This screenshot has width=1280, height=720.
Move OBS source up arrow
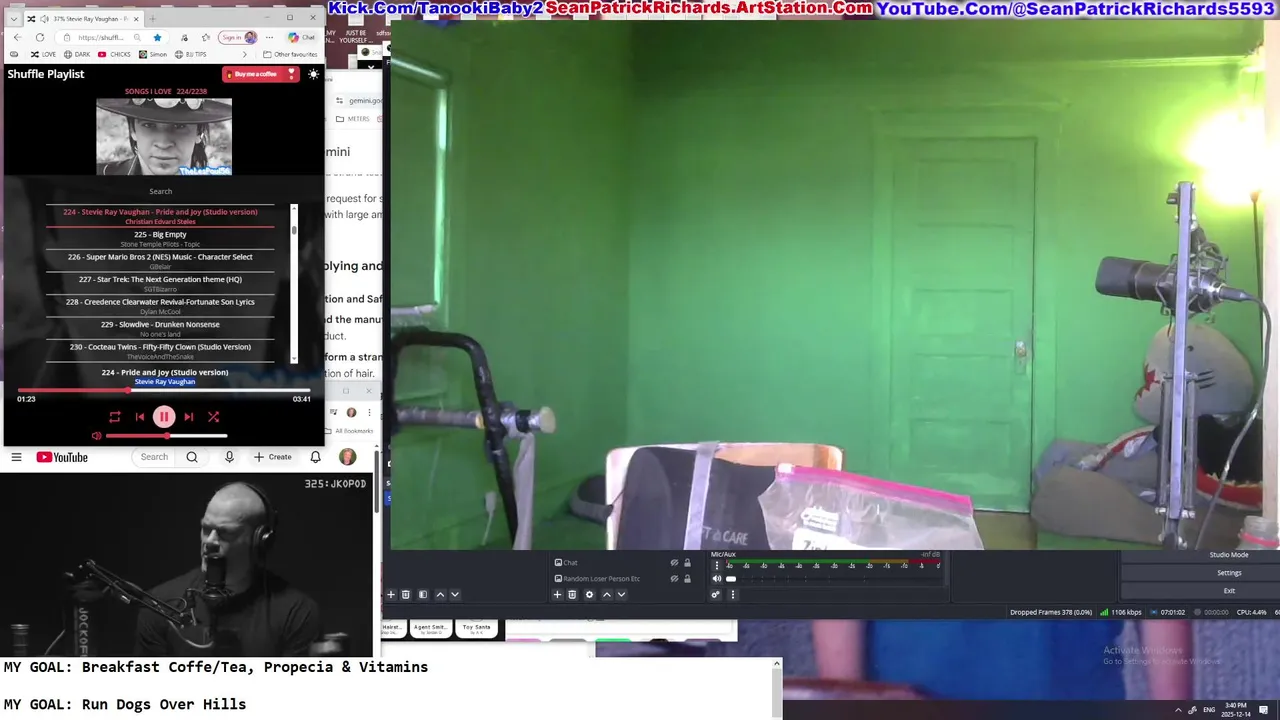point(606,594)
